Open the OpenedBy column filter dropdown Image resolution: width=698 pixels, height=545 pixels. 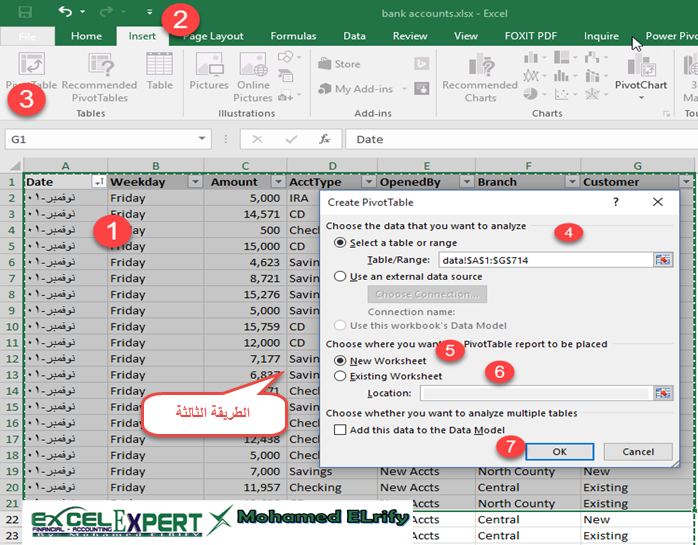[467, 182]
